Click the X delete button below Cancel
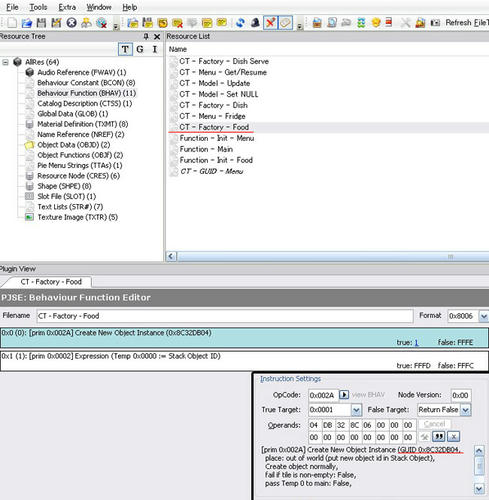The image size is (489, 500). pos(453,436)
